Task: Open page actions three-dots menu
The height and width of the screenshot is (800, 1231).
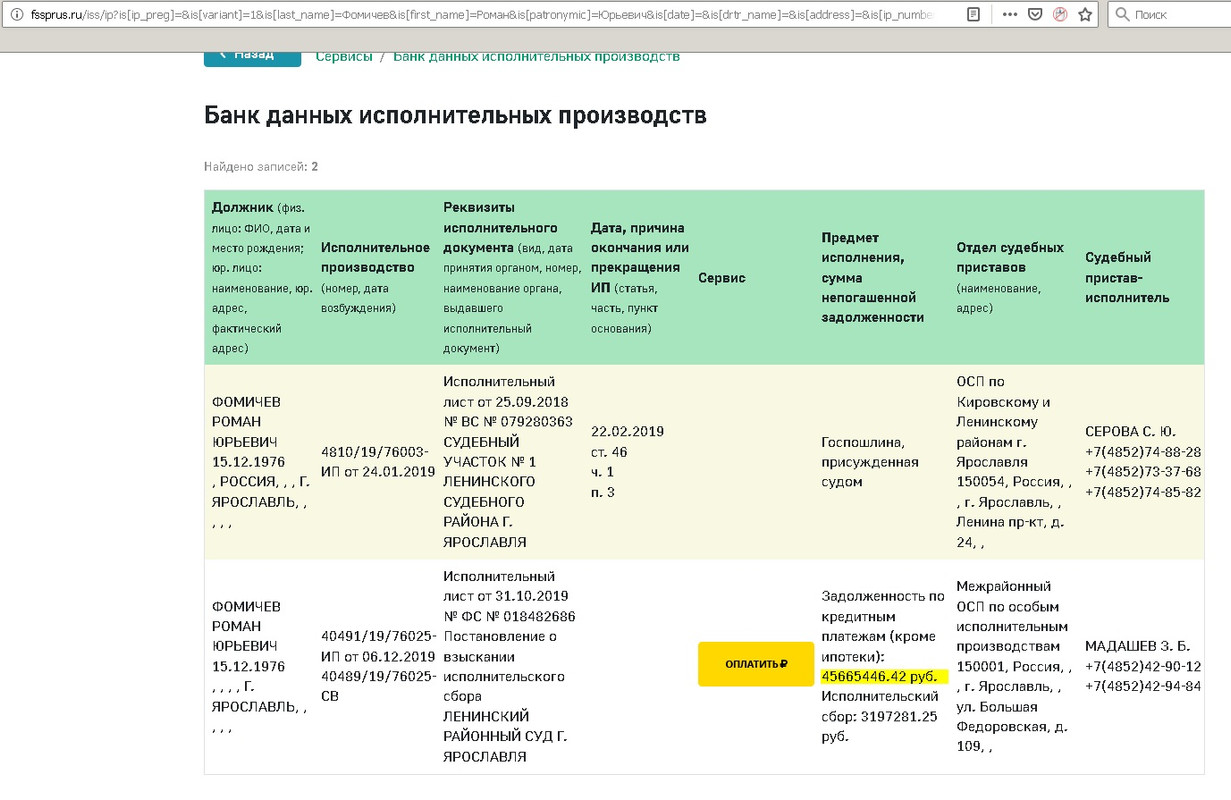Action: (x=1010, y=15)
